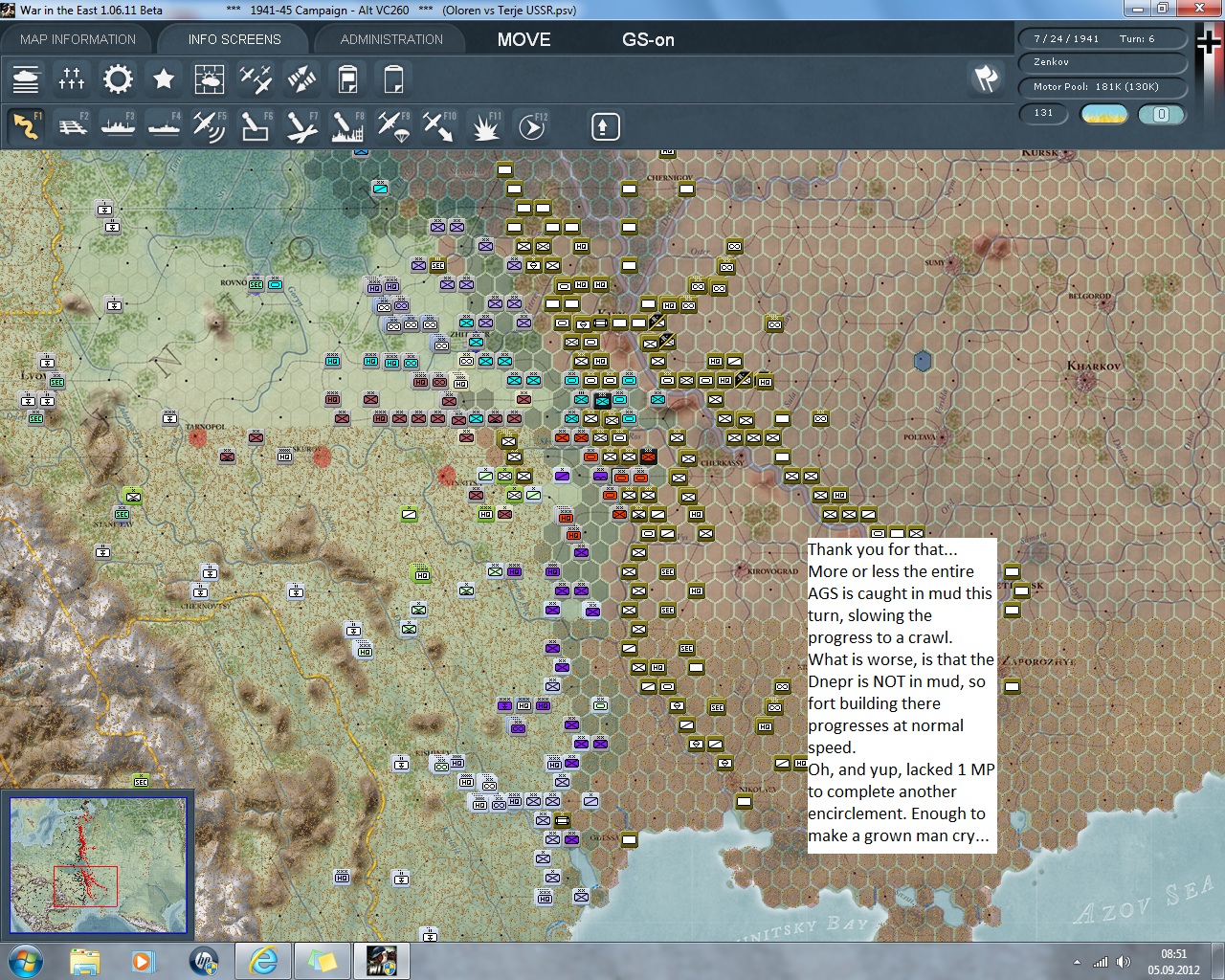The image size is (1225, 980).
Task: Click the clear weather indicator
Action: (1103, 114)
